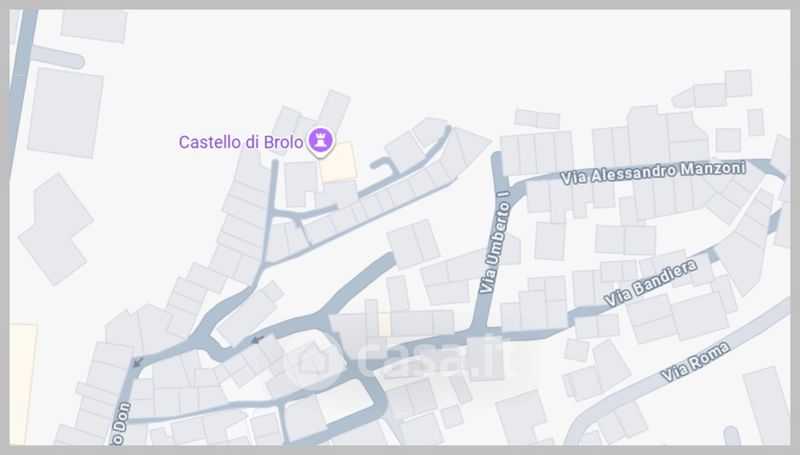Screen dimensions: 800x455
Task: Select the large rectangular building at top left
Action: 65,113
